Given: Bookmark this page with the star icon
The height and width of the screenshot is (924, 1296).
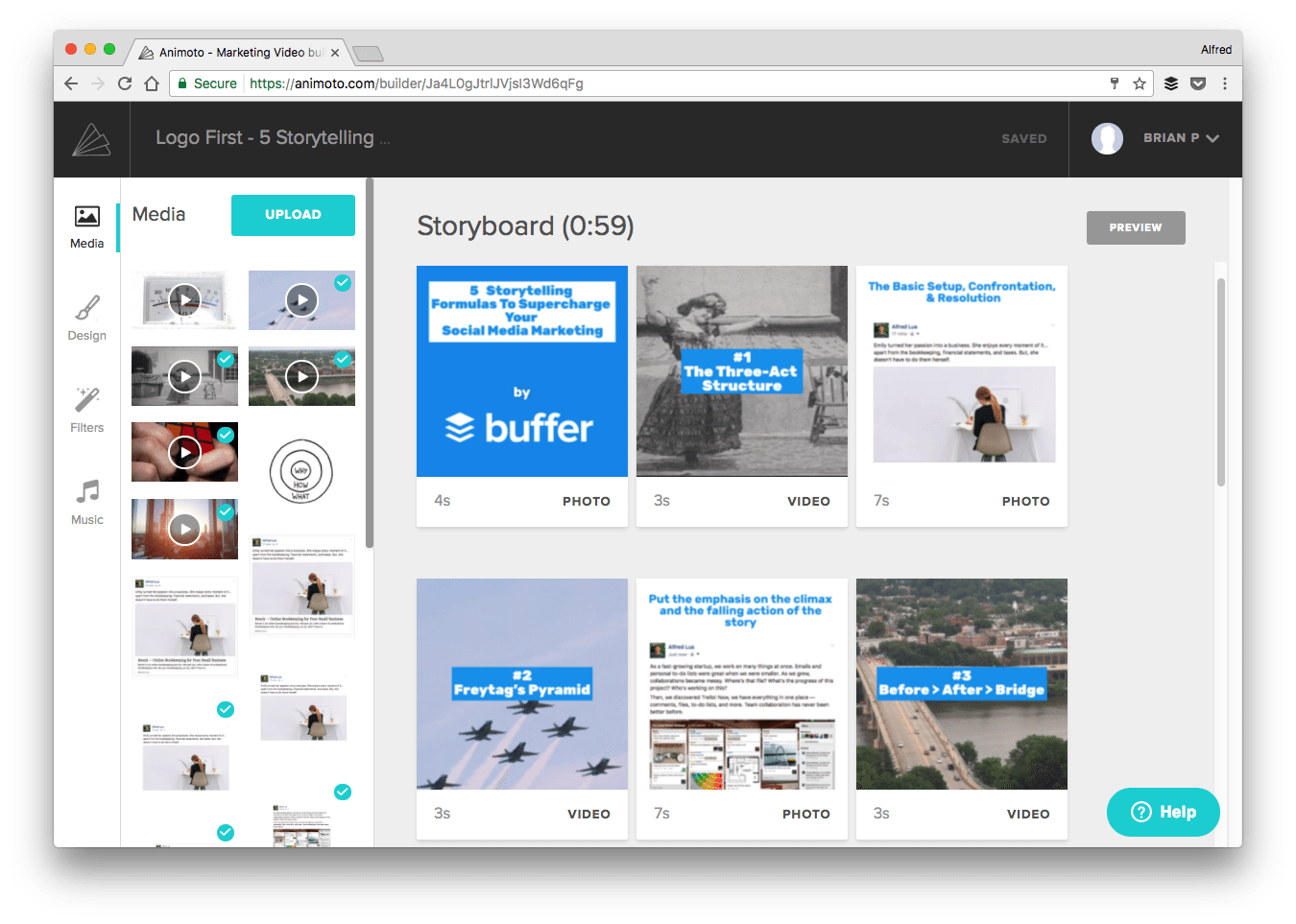Looking at the screenshot, I should [x=1140, y=83].
